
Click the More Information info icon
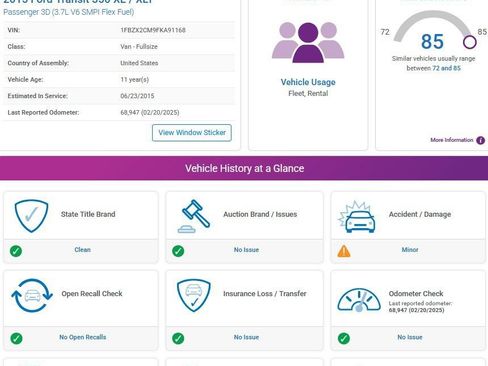point(480,140)
